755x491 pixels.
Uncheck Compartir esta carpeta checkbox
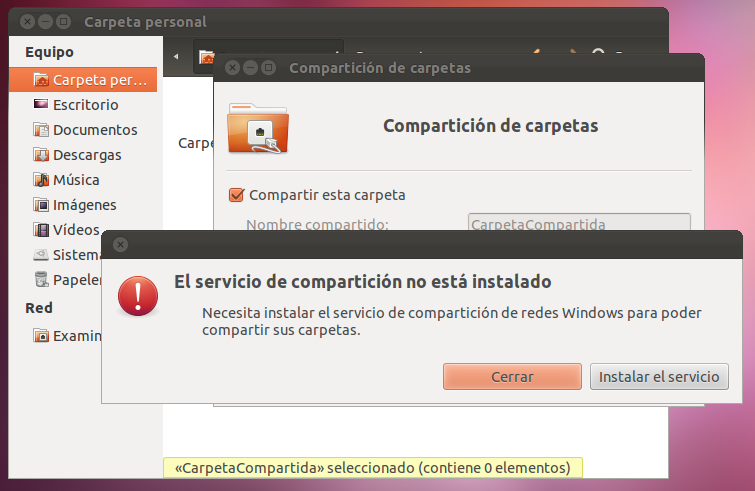(x=236, y=195)
